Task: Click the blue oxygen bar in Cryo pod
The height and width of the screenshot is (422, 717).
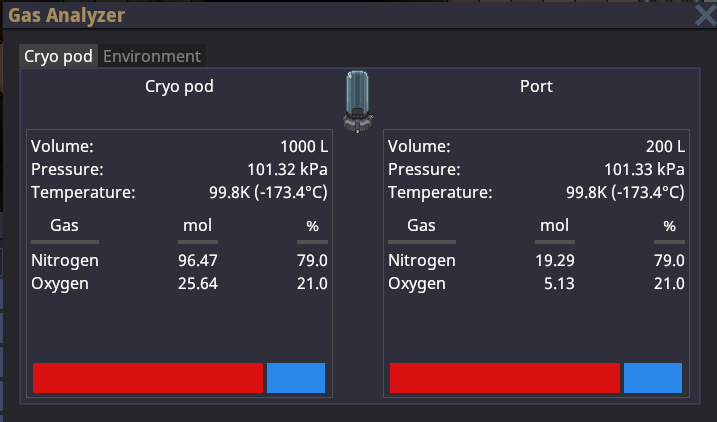Action: point(296,378)
